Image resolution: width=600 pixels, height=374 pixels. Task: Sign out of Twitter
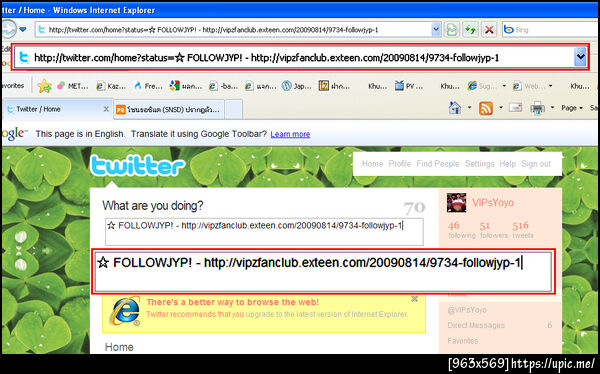click(536, 164)
